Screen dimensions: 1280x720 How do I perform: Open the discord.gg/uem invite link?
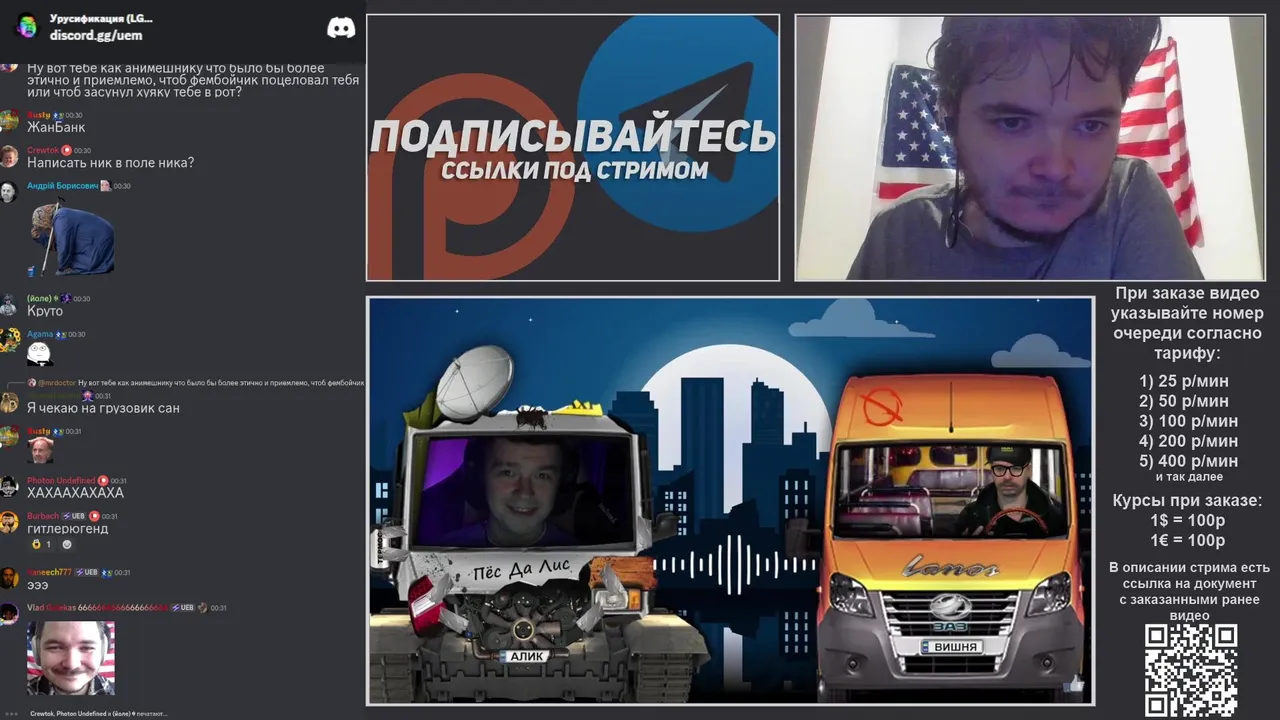[96, 35]
